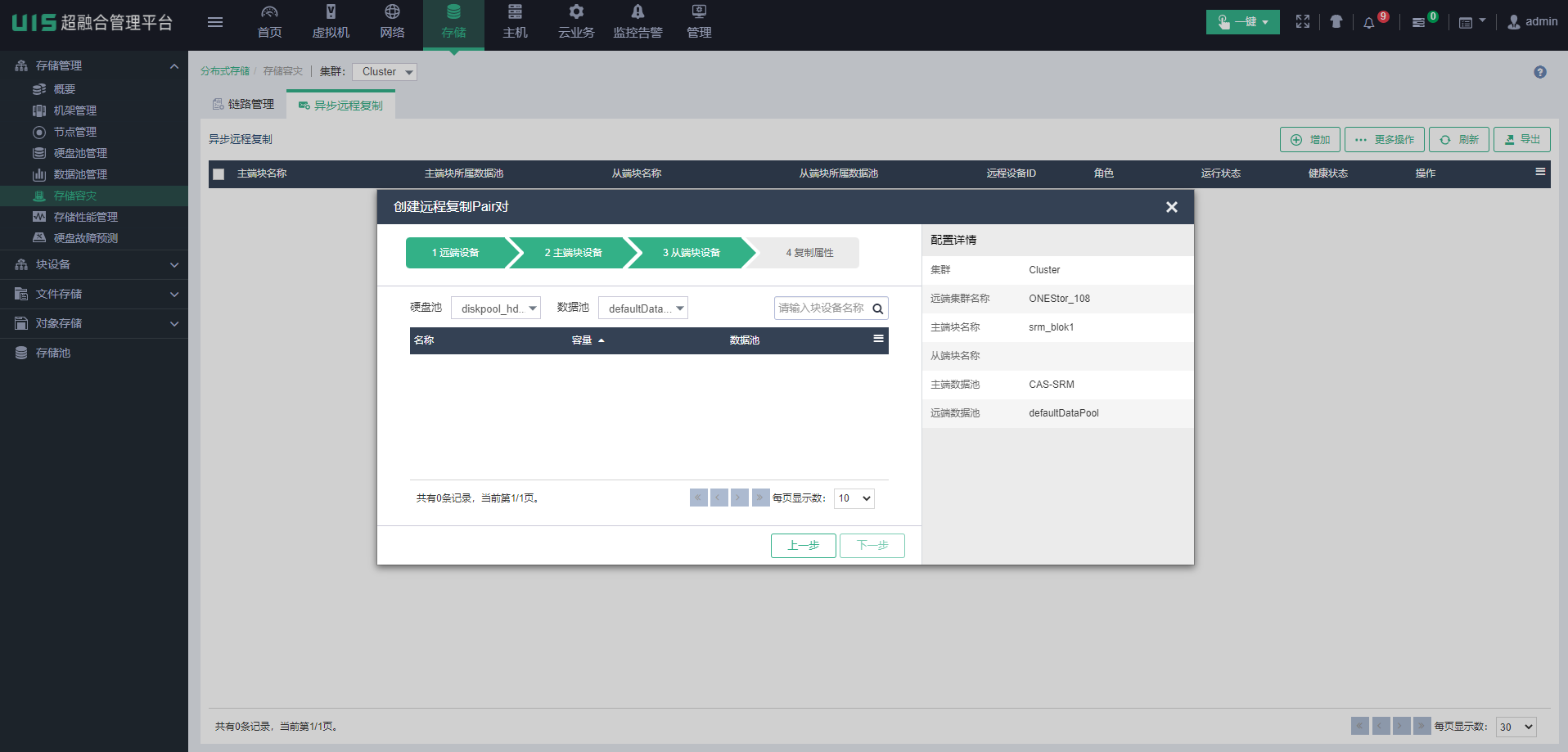Close the 创建远程复制Pair对 dialog

[x=1172, y=207]
